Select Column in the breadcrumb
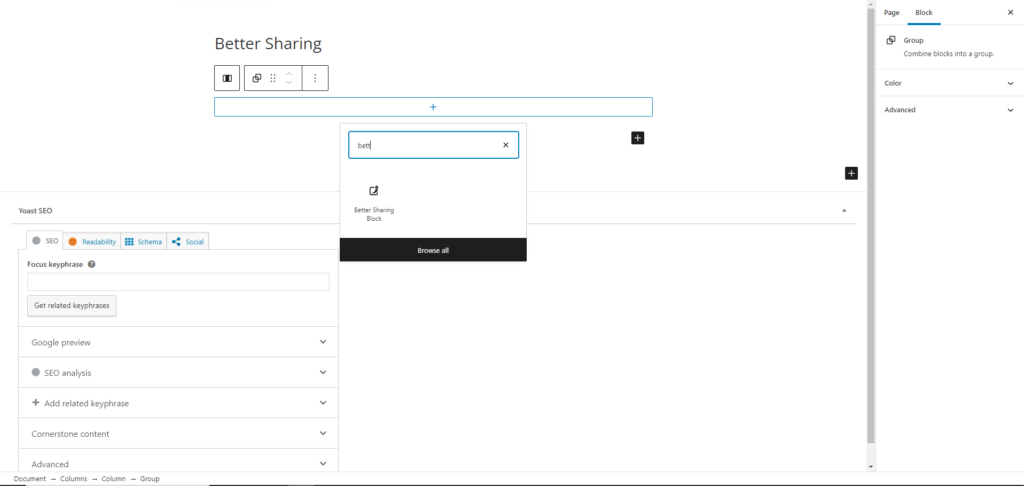This screenshot has width=1024, height=486. tap(114, 479)
